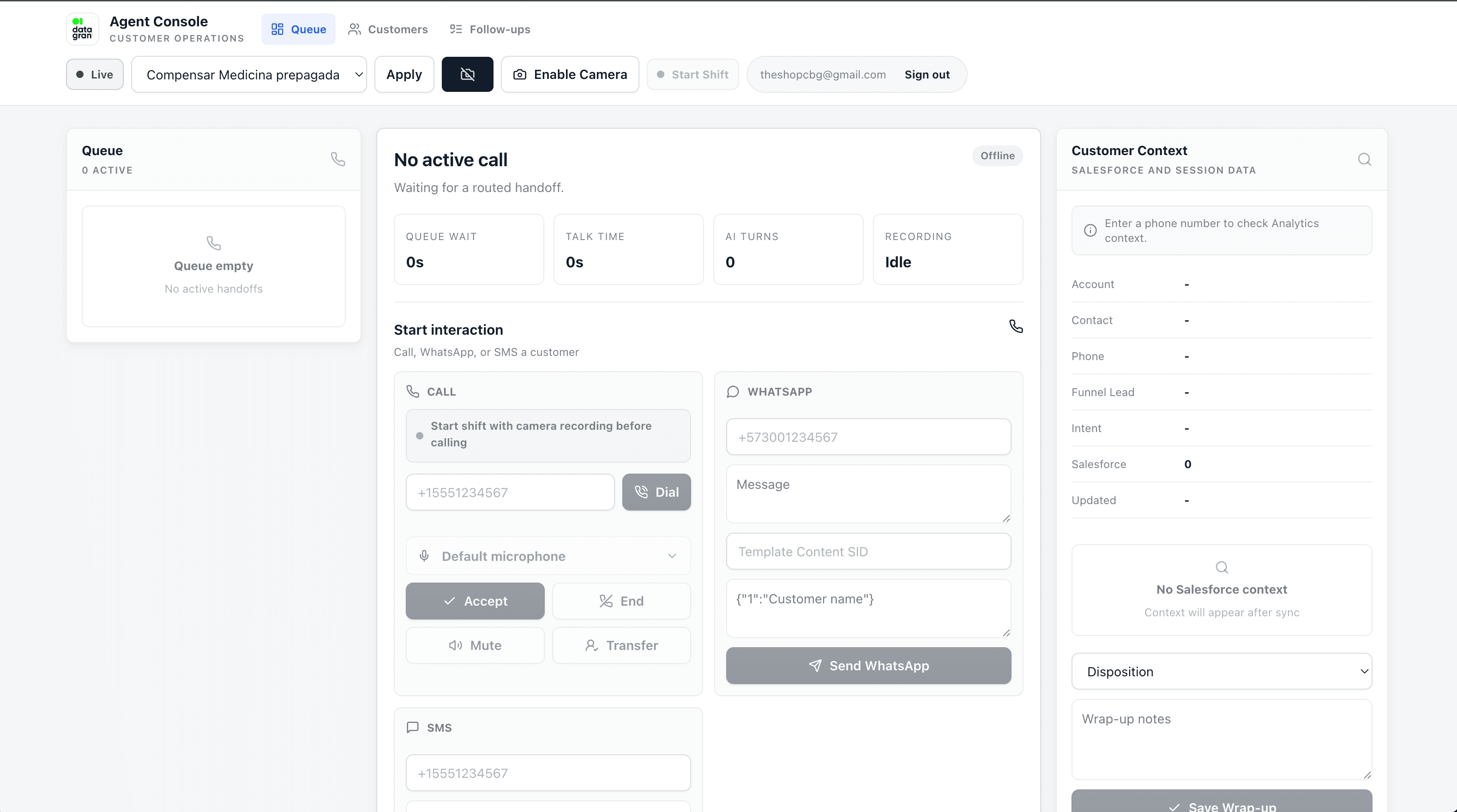This screenshot has height=812, width=1457.
Task: Click the End call button
Action: pos(621,601)
